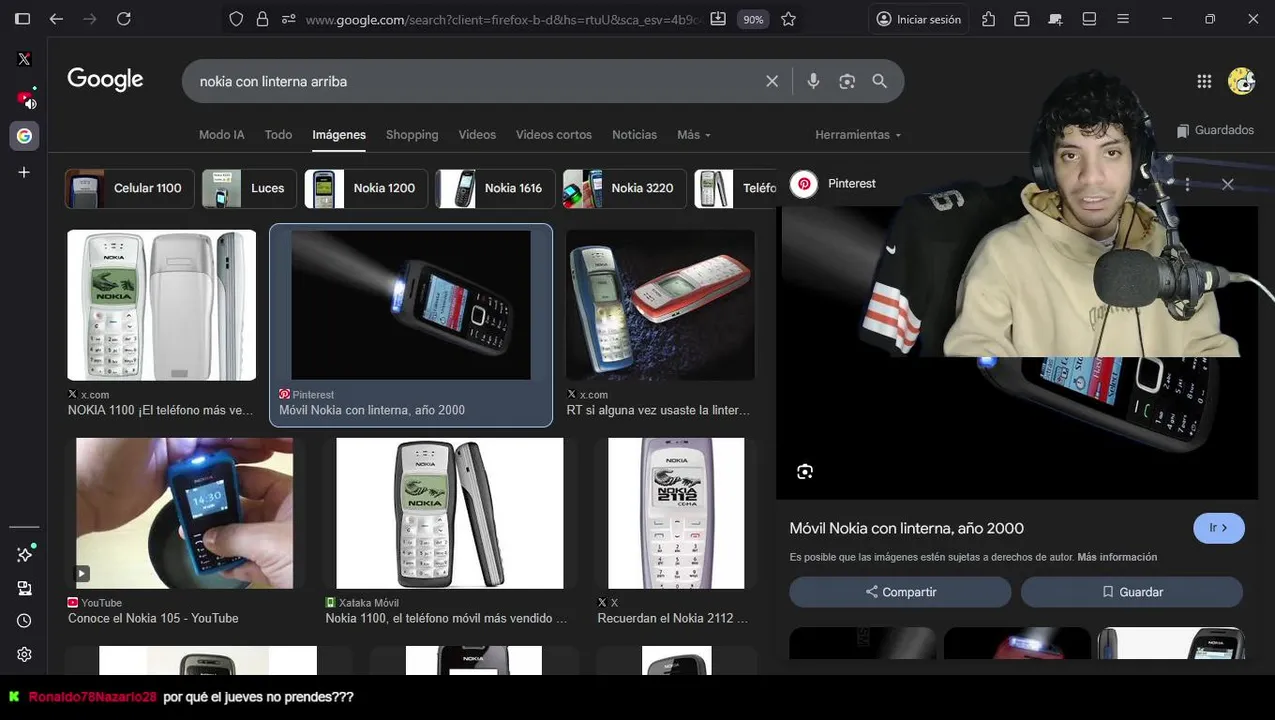Viewport: 1275px width, 720px height.
Task: Select the Nokia 3220 filter chip
Action: (624, 188)
